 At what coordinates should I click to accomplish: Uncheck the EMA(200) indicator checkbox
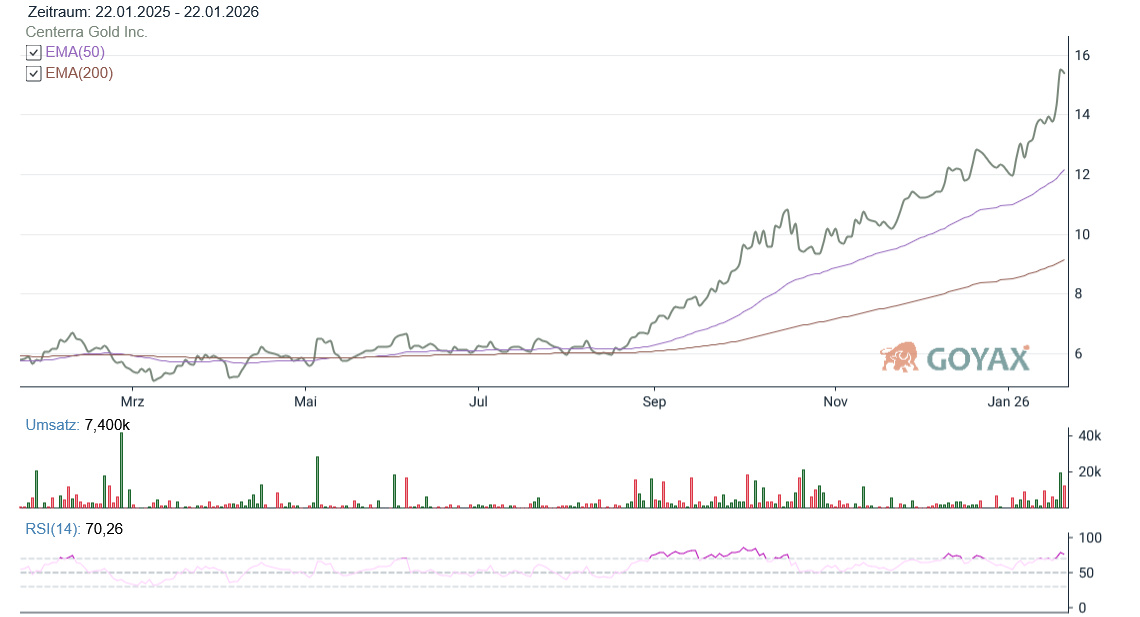pos(33,74)
